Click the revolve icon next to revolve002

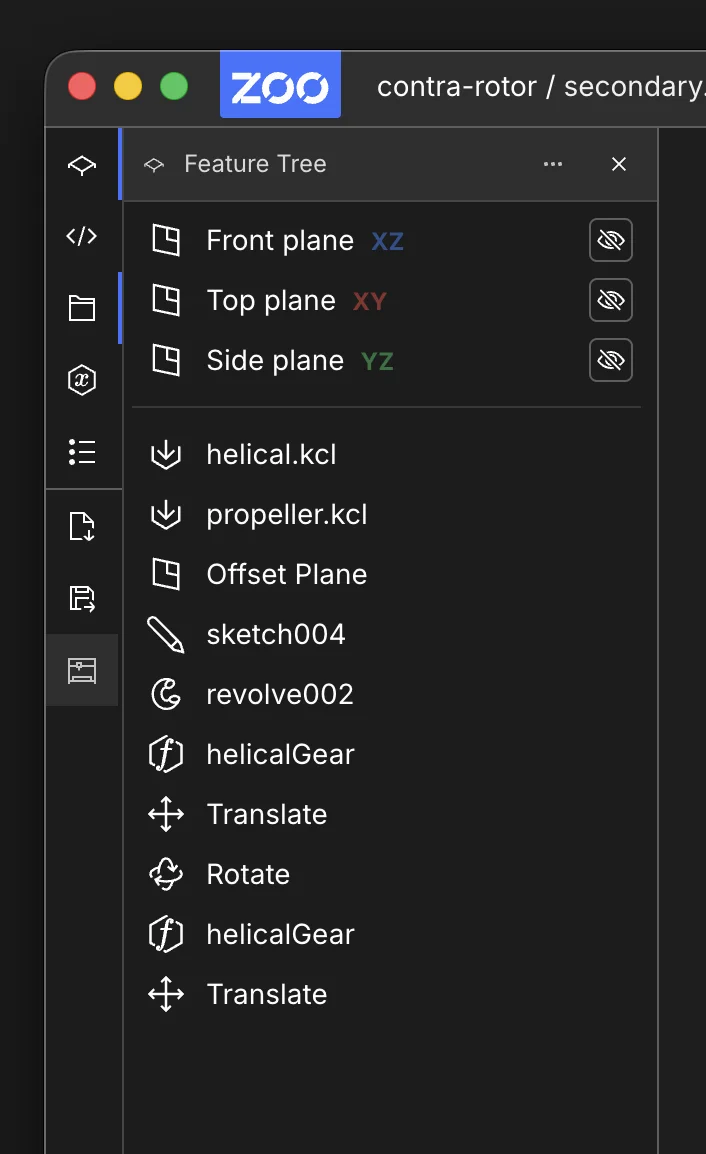pos(166,694)
